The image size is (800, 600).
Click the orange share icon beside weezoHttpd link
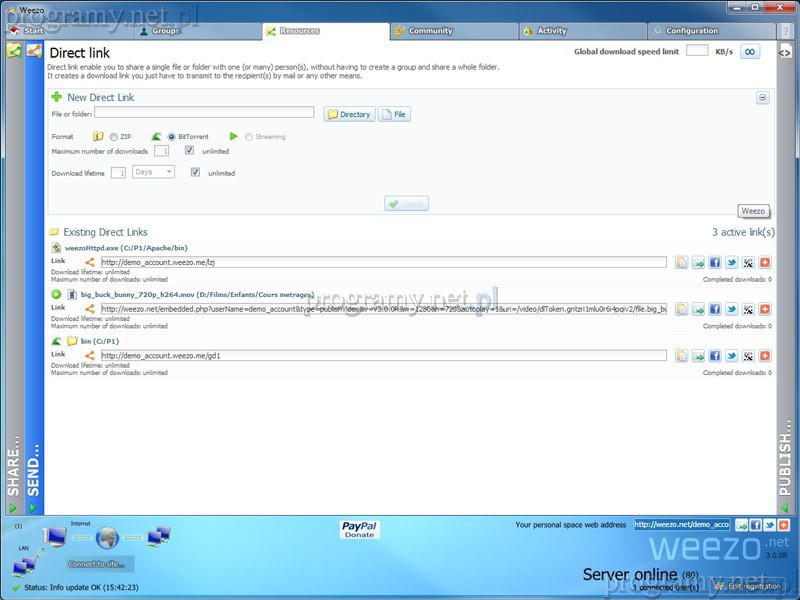90,262
